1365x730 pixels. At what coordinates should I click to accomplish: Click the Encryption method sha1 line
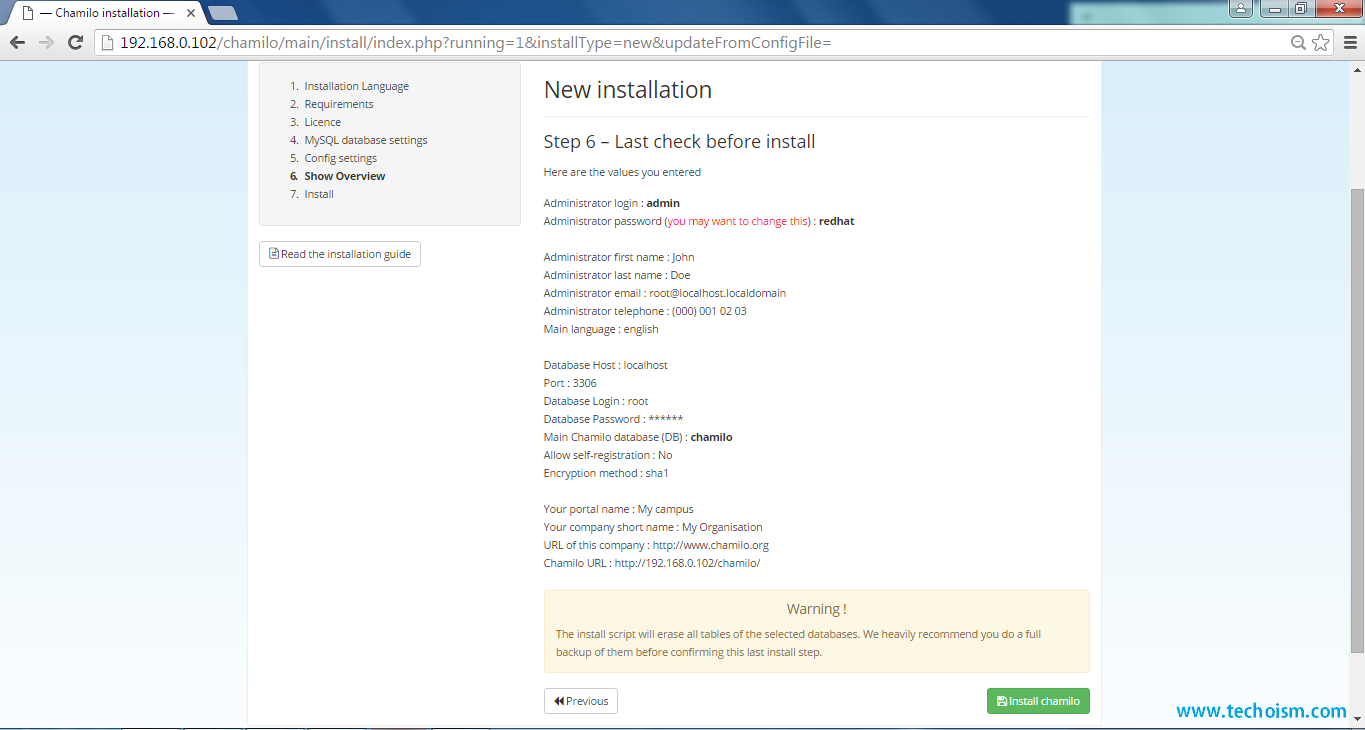pos(606,473)
